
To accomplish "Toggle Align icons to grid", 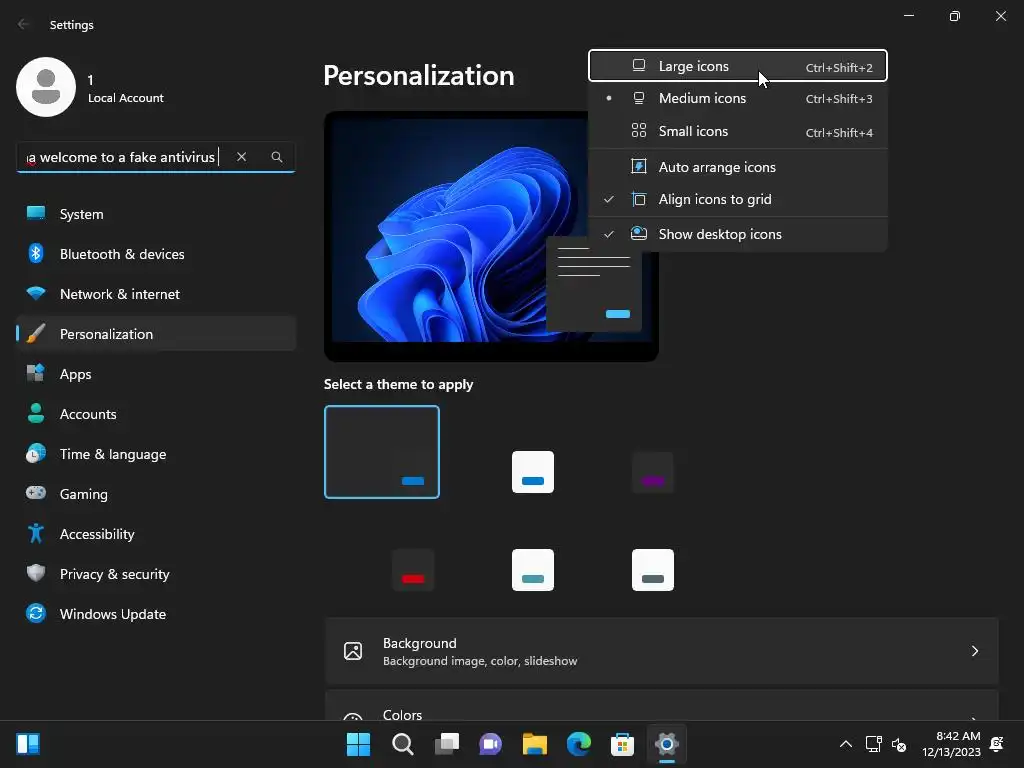I will (x=737, y=199).
